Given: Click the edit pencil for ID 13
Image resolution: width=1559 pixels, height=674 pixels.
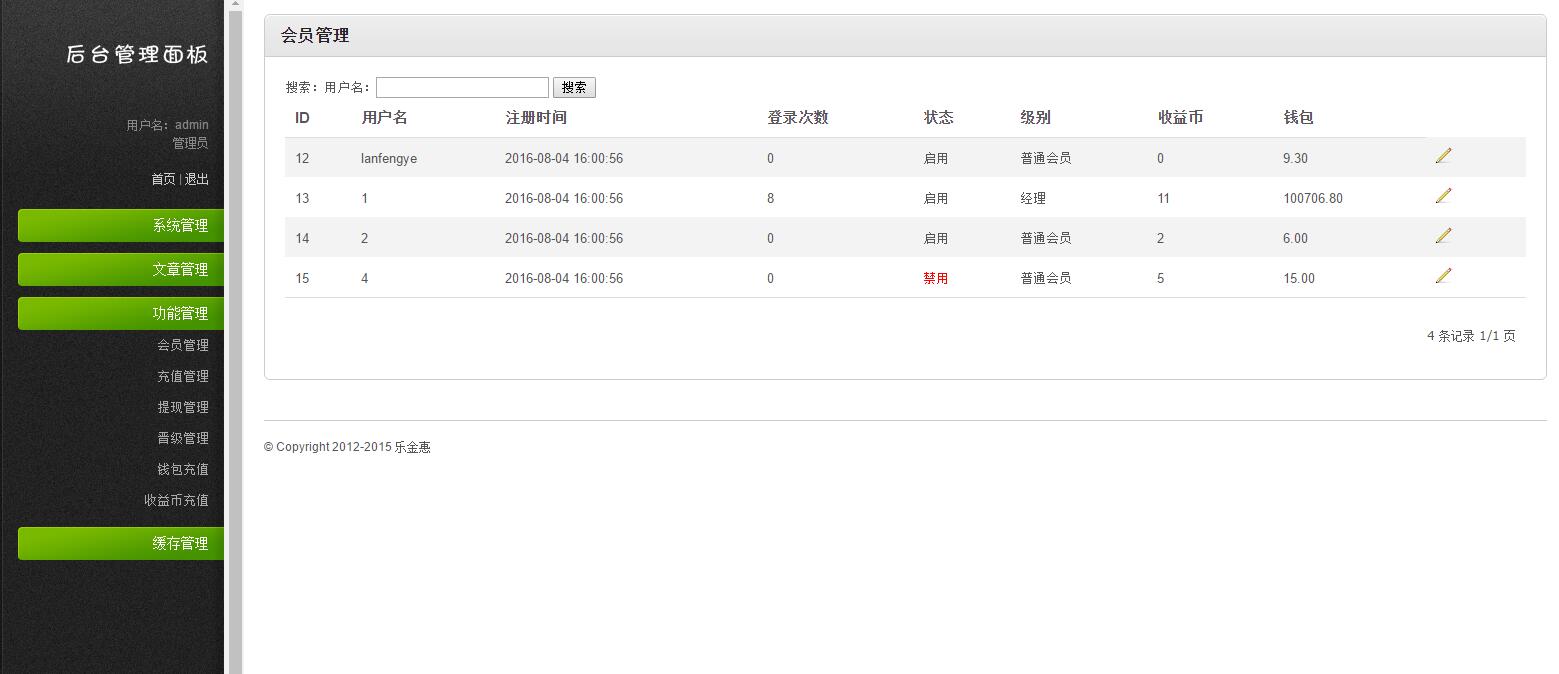Looking at the screenshot, I should click(x=1442, y=196).
